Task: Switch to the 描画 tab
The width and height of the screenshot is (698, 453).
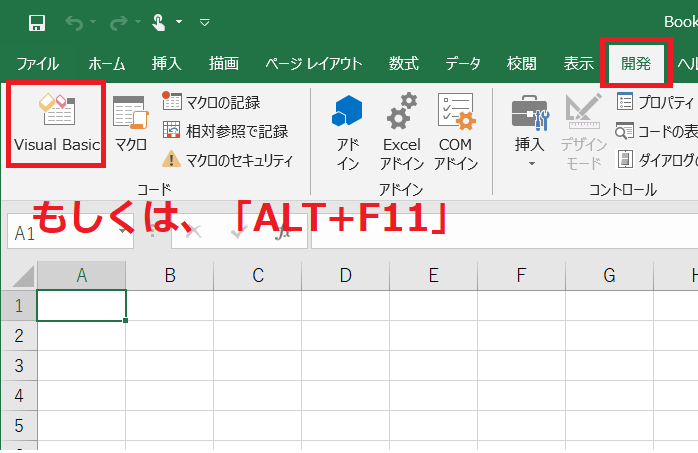Action: [x=224, y=64]
